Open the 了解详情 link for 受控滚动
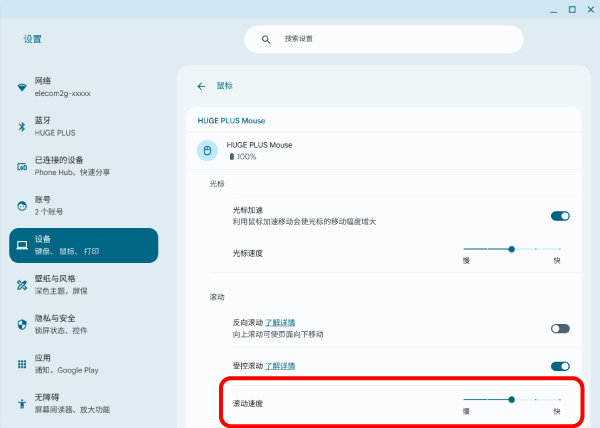 tap(279, 366)
